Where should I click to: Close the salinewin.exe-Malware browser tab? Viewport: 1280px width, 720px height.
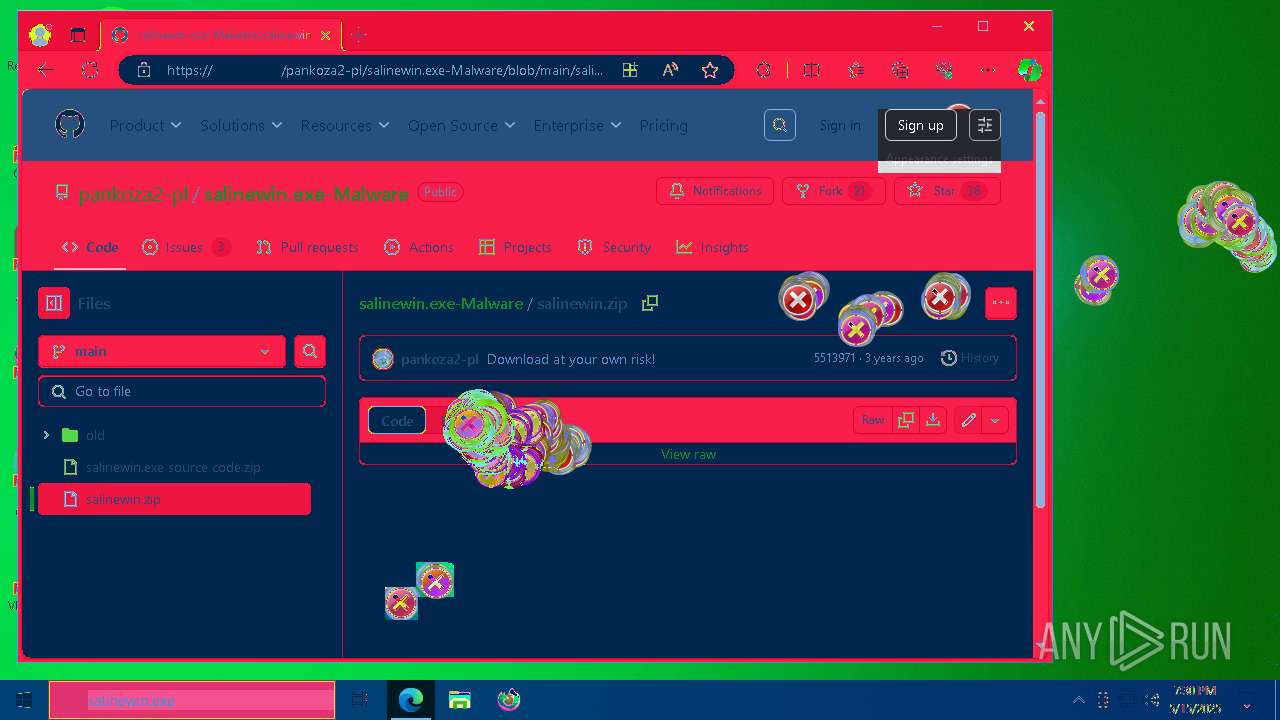[325, 35]
